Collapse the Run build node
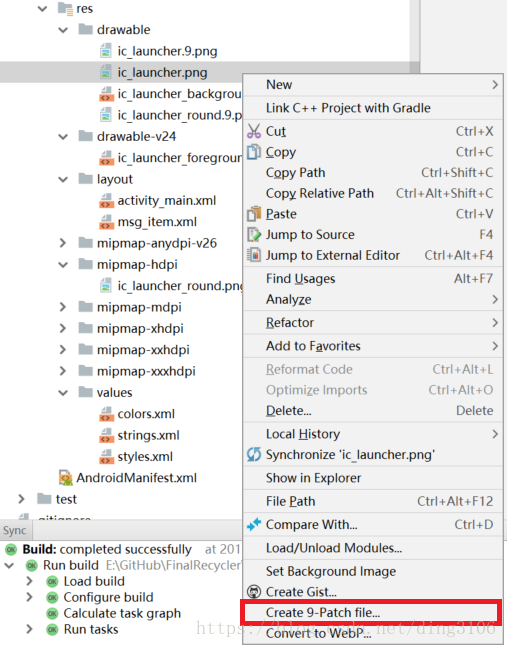Screen dimensions: 507x648 [10, 565]
